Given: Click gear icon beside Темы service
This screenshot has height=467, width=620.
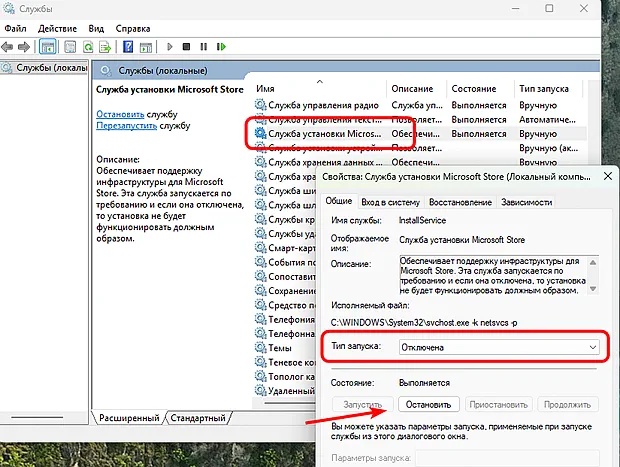Looking at the screenshot, I should point(260,348).
